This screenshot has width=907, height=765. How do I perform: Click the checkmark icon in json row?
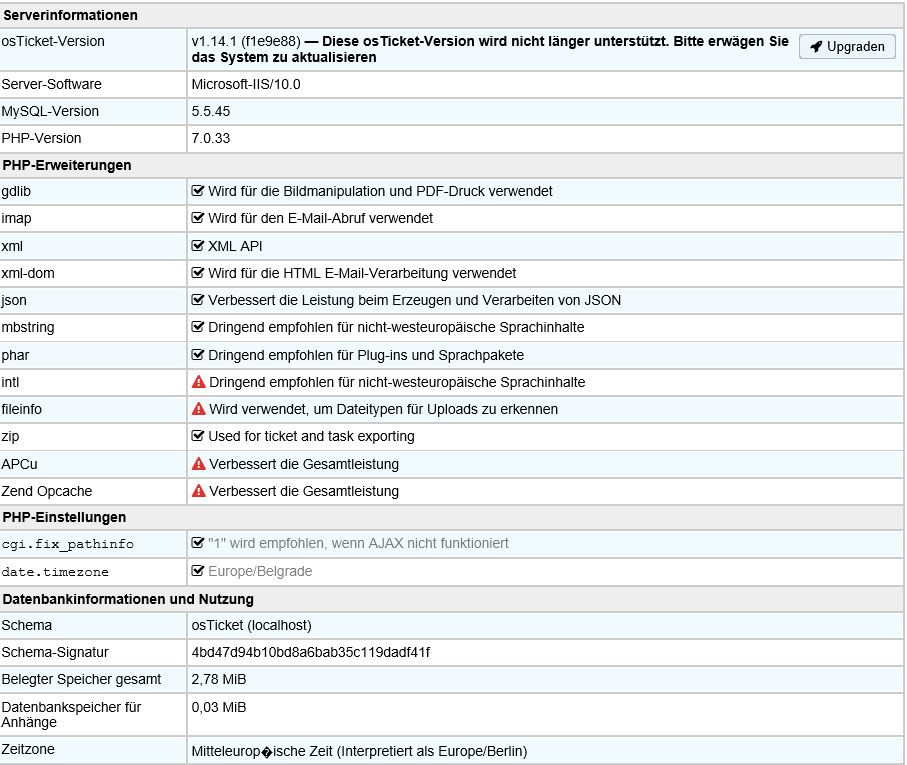(x=198, y=300)
